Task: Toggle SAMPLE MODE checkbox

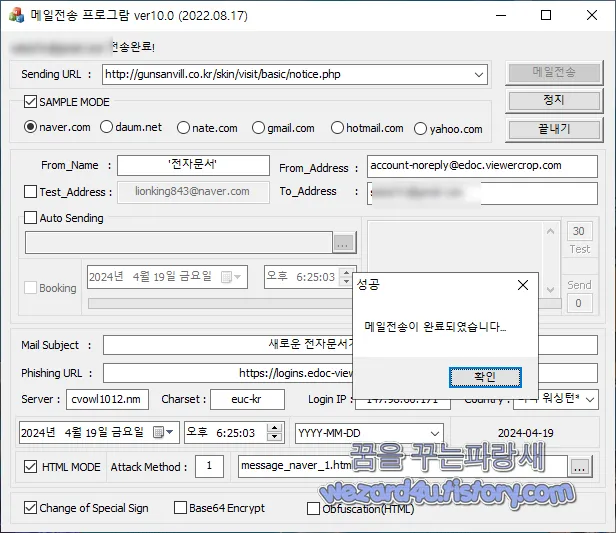Action: click(x=30, y=102)
